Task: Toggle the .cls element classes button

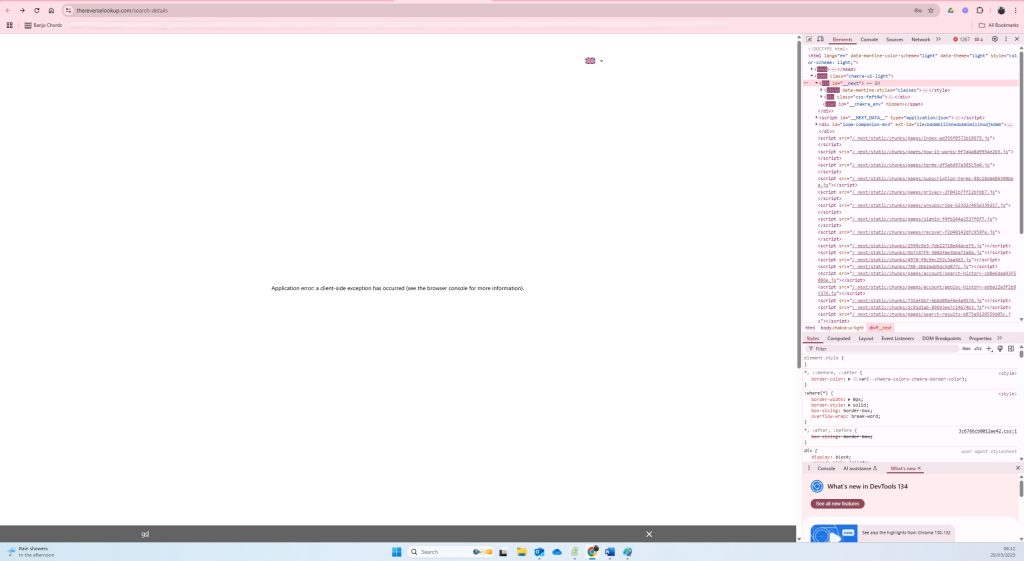Action: pos(977,349)
